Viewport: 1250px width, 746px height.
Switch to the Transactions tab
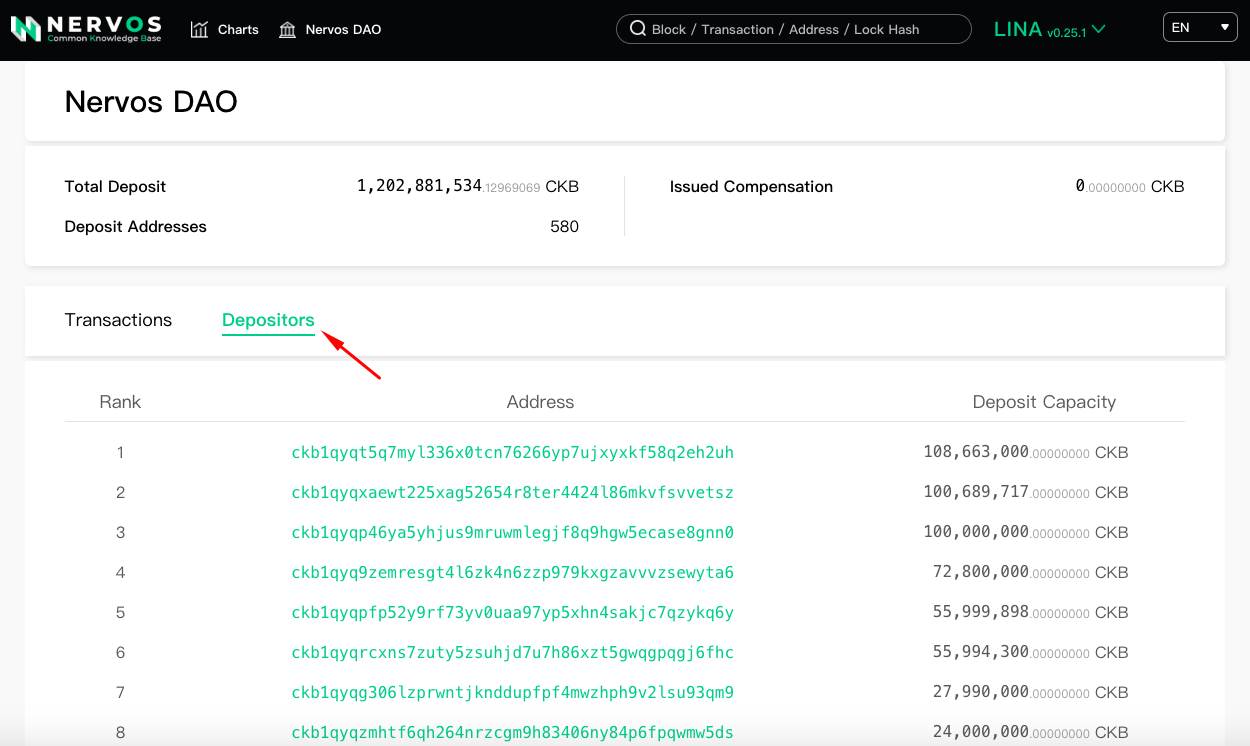click(x=118, y=320)
